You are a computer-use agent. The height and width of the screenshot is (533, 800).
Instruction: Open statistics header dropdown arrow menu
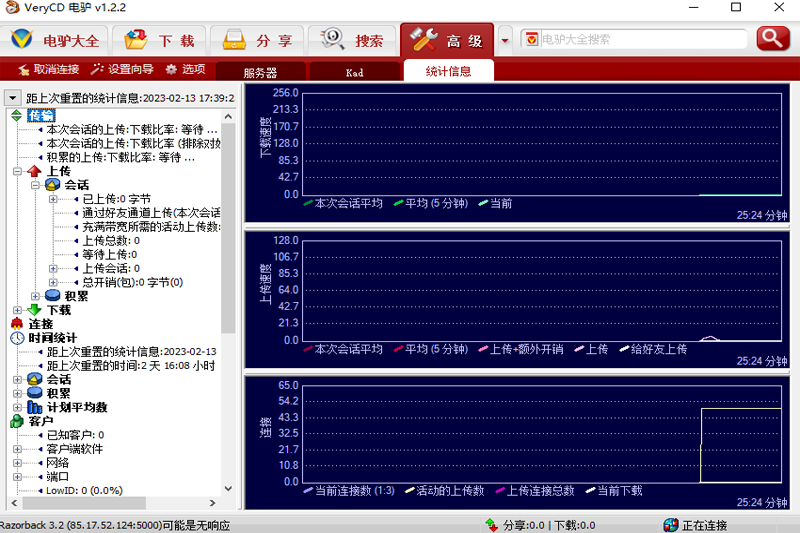pos(12,98)
